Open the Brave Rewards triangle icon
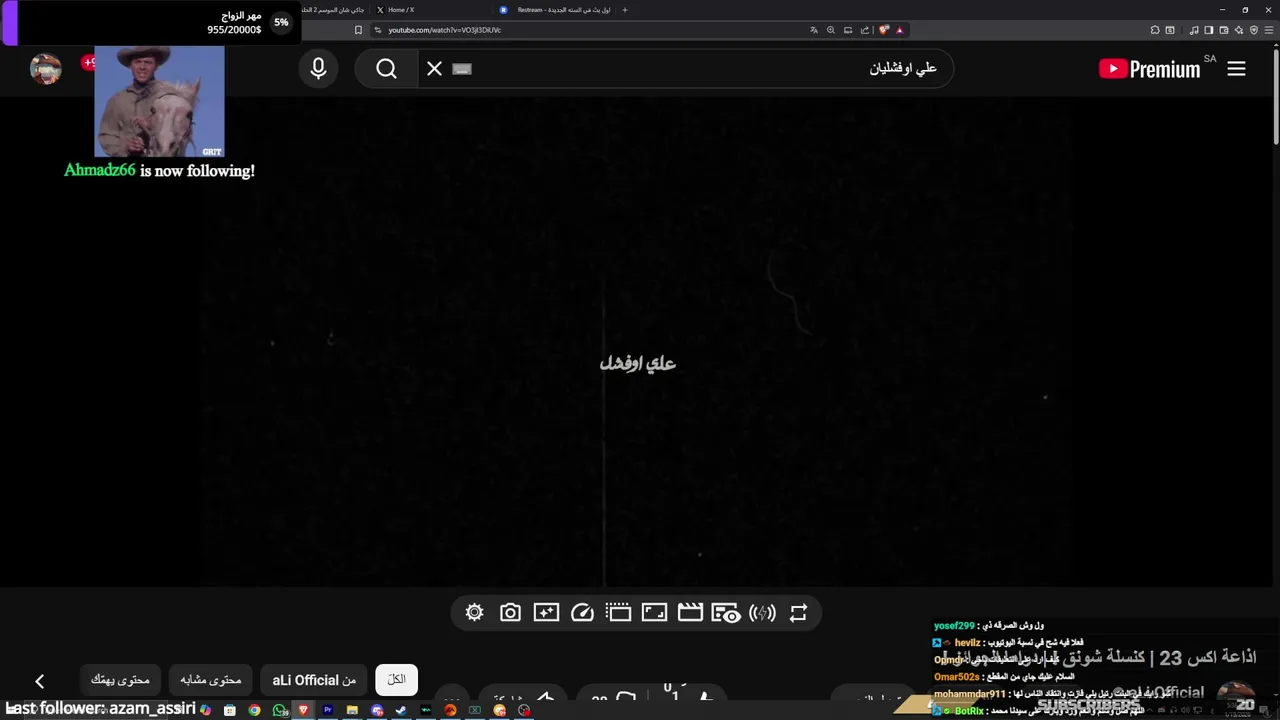Viewport: 1280px width, 720px height. 900,30
